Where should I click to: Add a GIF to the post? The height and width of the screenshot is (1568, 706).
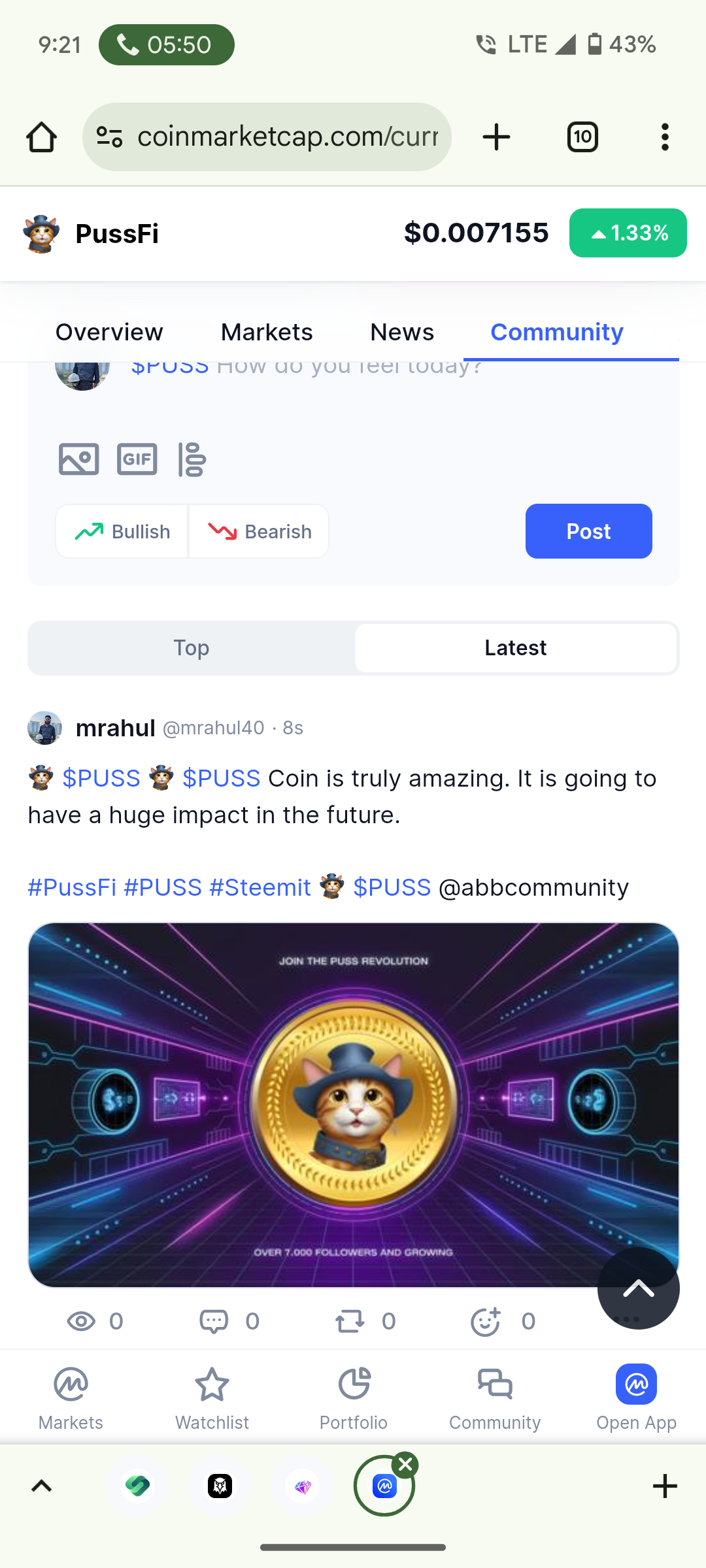pyautogui.click(x=137, y=459)
